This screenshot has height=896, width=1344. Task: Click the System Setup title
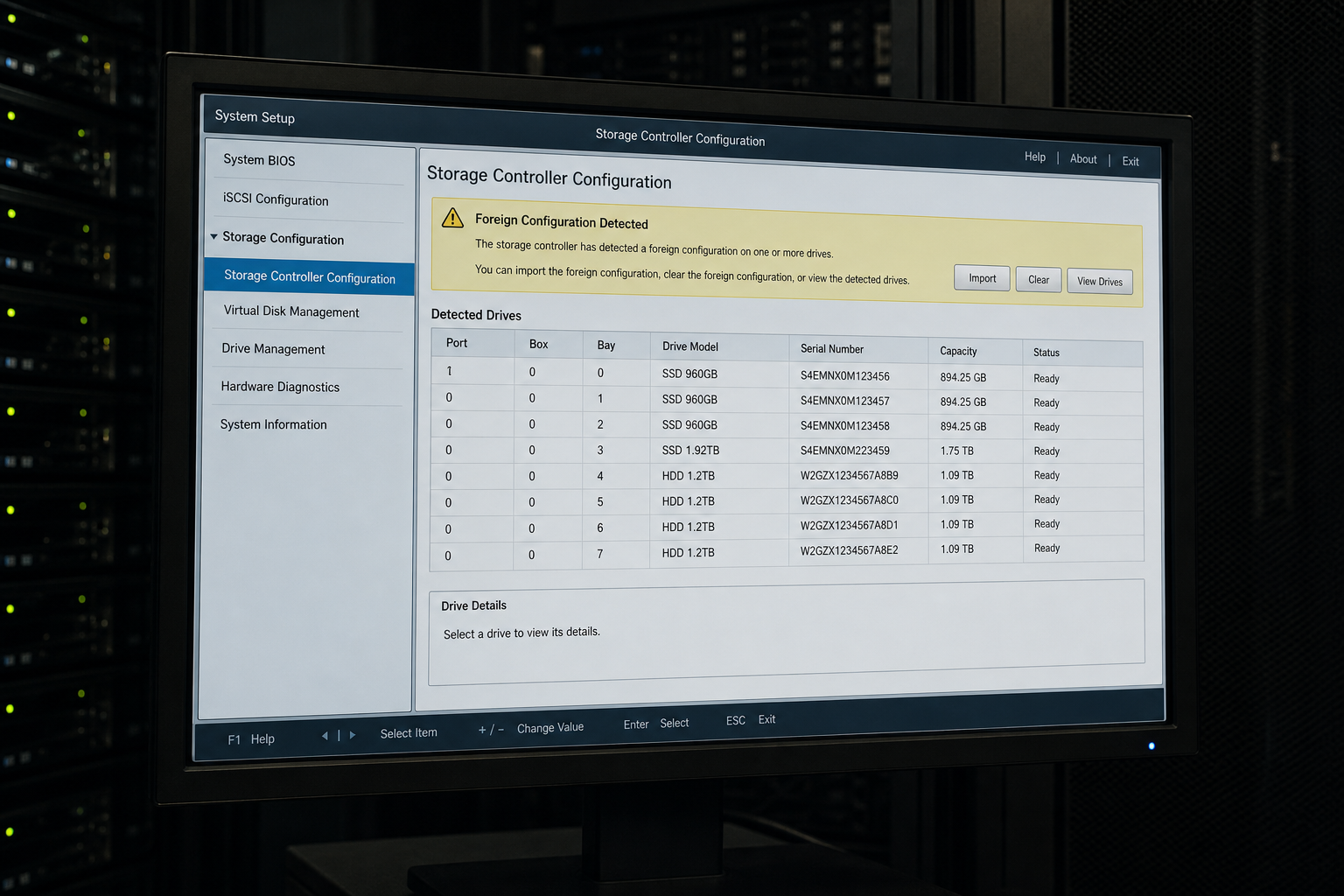pyautogui.click(x=255, y=116)
